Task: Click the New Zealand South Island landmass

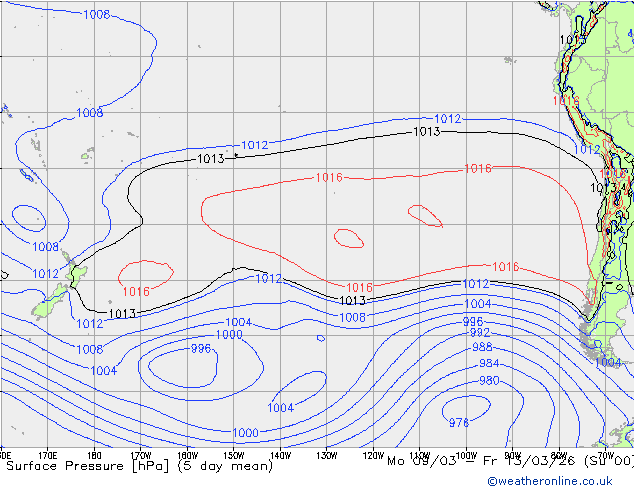Action: 49,302
